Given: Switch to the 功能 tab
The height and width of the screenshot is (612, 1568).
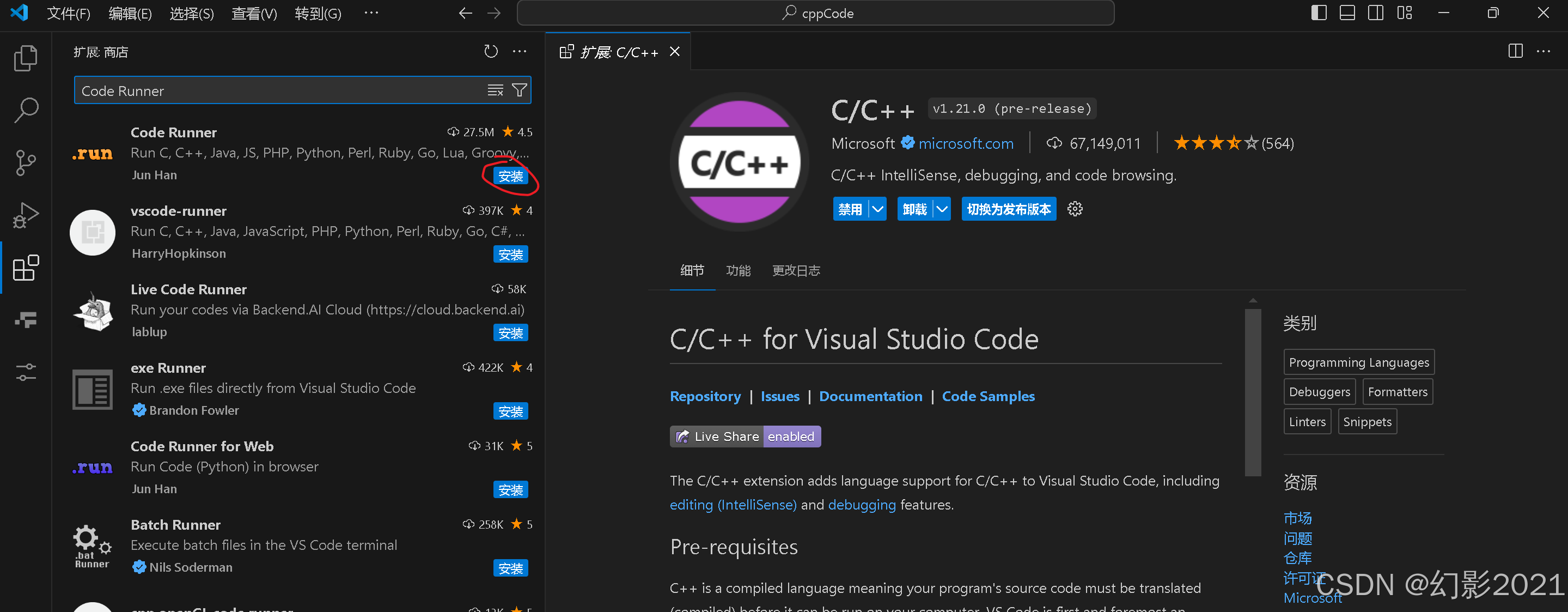Looking at the screenshot, I should click(x=738, y=270).
